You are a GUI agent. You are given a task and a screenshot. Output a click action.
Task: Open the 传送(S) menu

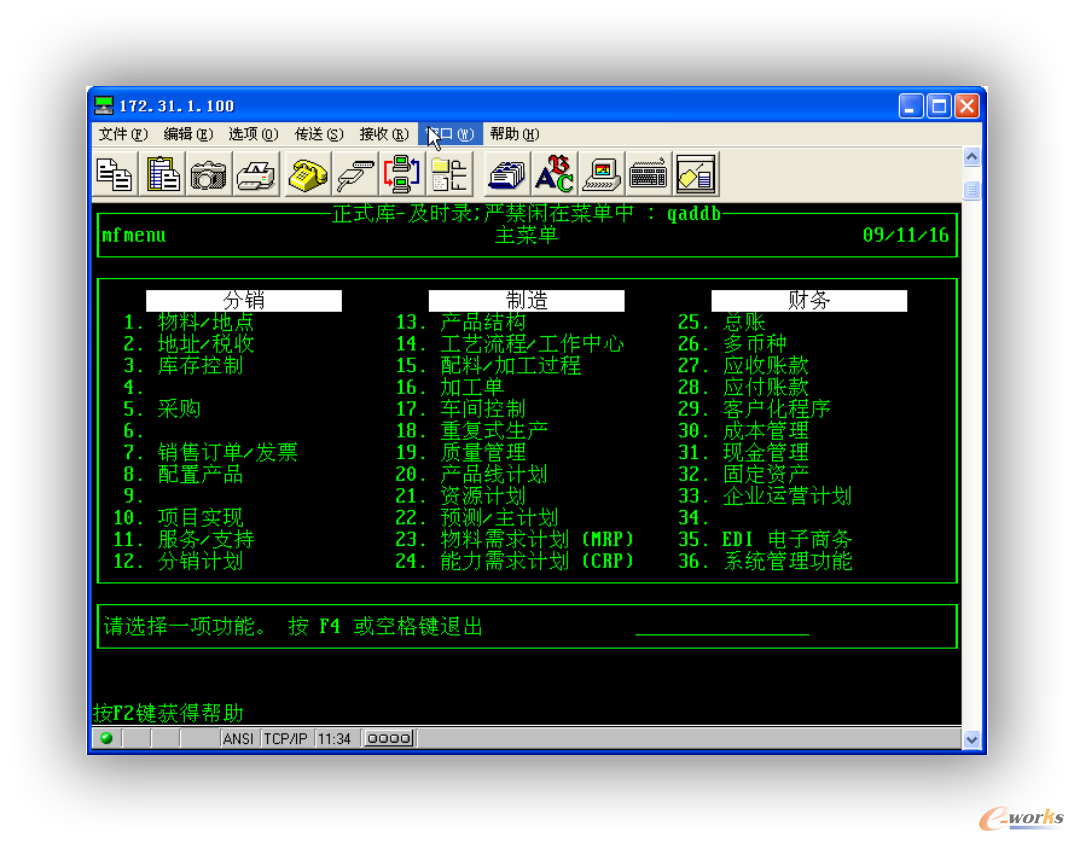[319, 134]
